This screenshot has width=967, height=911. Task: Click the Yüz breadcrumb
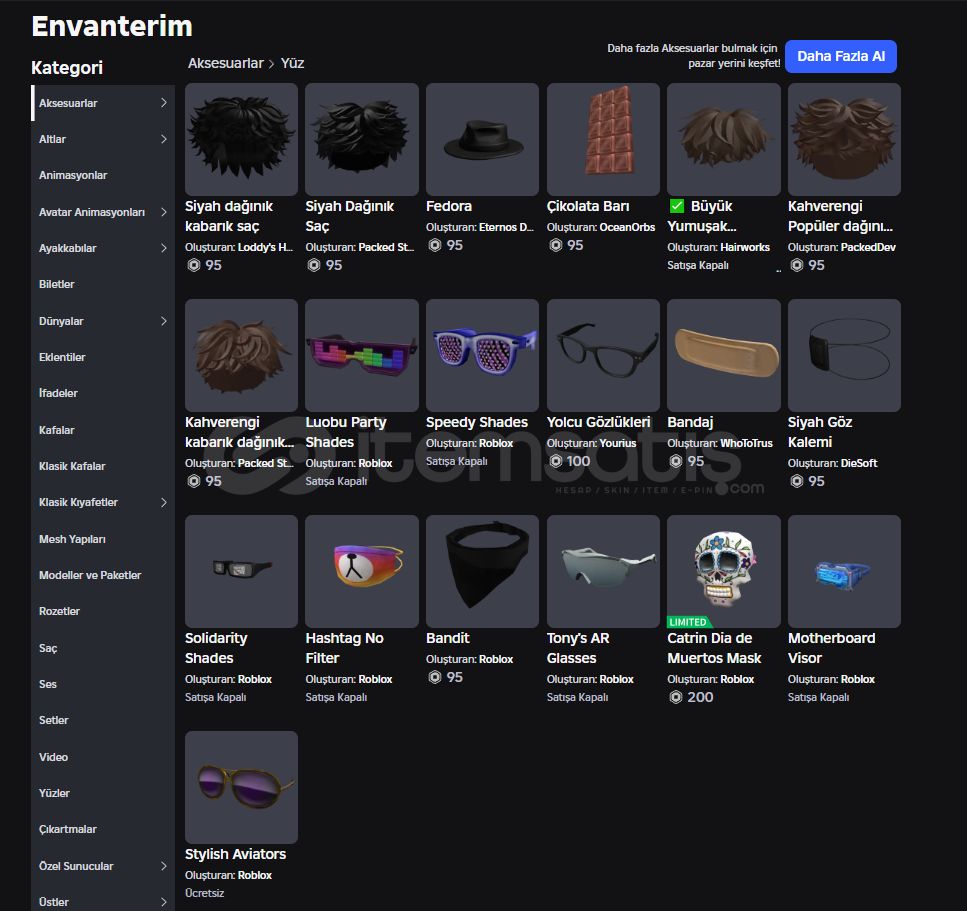pyautogui.click(x=292, y=63)
